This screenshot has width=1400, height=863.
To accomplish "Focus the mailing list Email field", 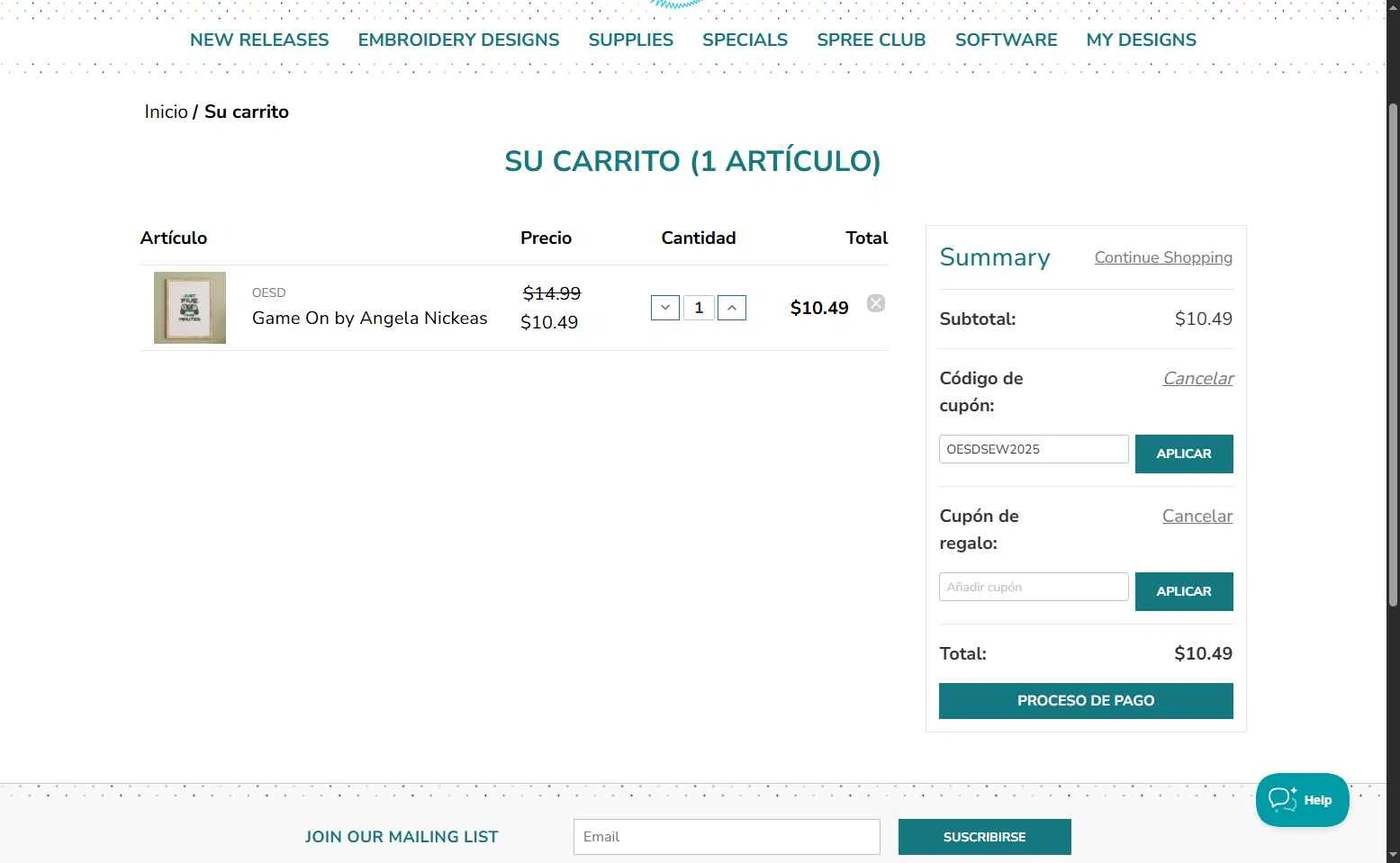I will (727, 837).
